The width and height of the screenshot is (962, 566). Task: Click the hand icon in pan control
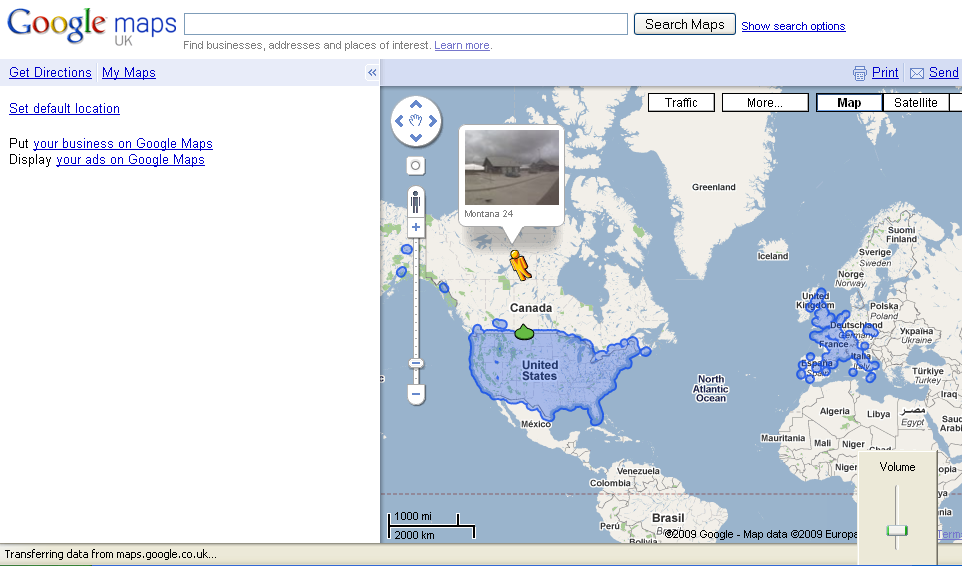[x=416, y=121]
